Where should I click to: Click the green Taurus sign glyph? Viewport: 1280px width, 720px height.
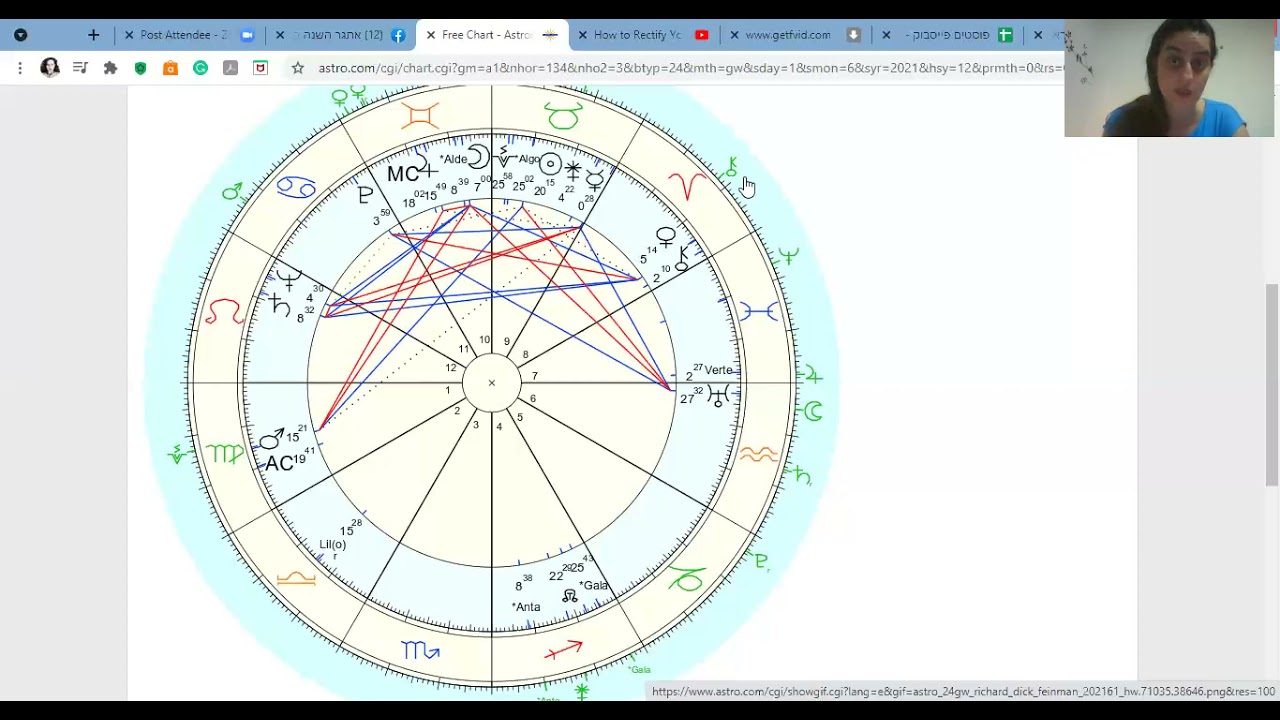[x=563, y=117]
